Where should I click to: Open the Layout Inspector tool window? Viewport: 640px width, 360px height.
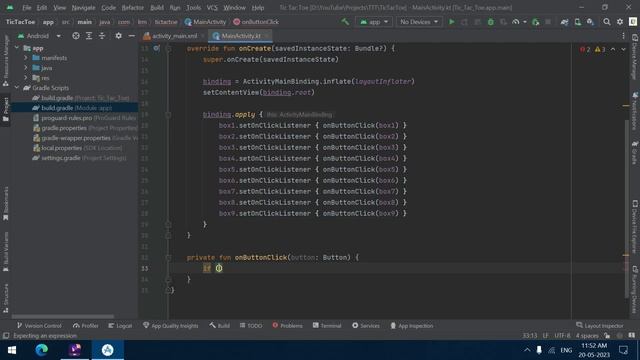click(x=600, y=326)
